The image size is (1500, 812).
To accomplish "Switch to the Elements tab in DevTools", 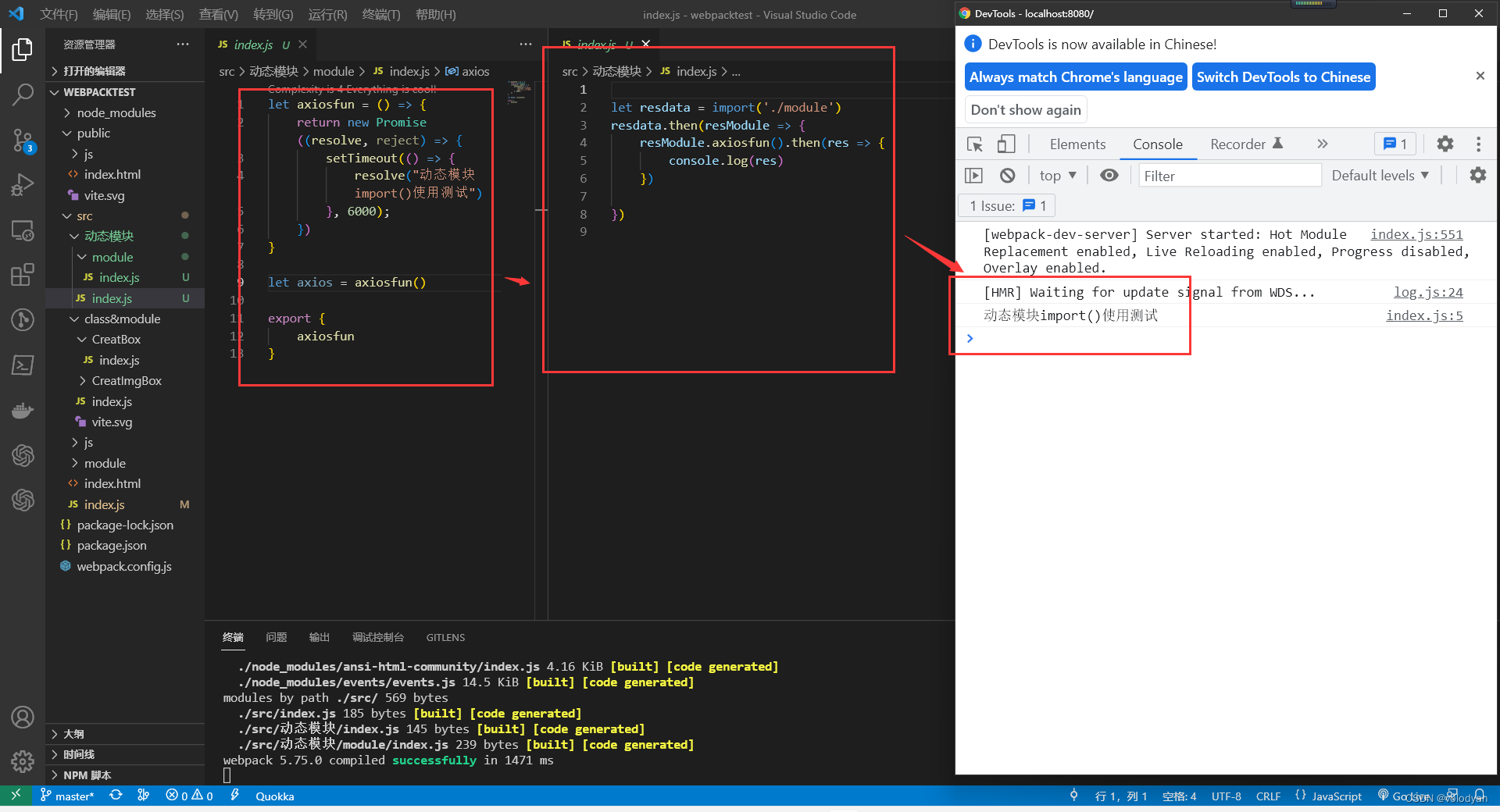I will 1077,144.
